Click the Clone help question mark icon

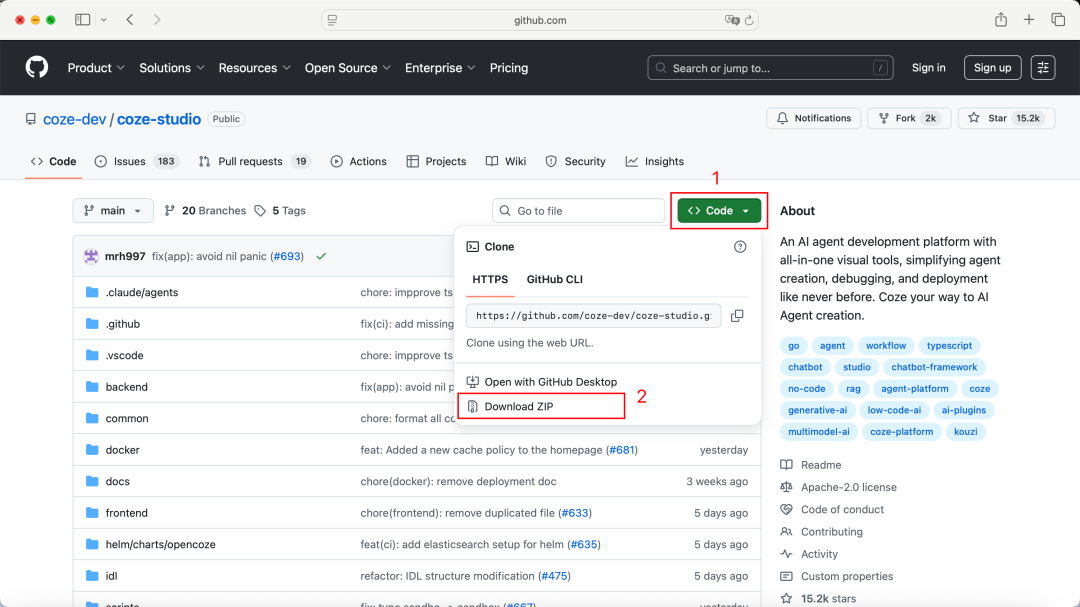point(740,247)
